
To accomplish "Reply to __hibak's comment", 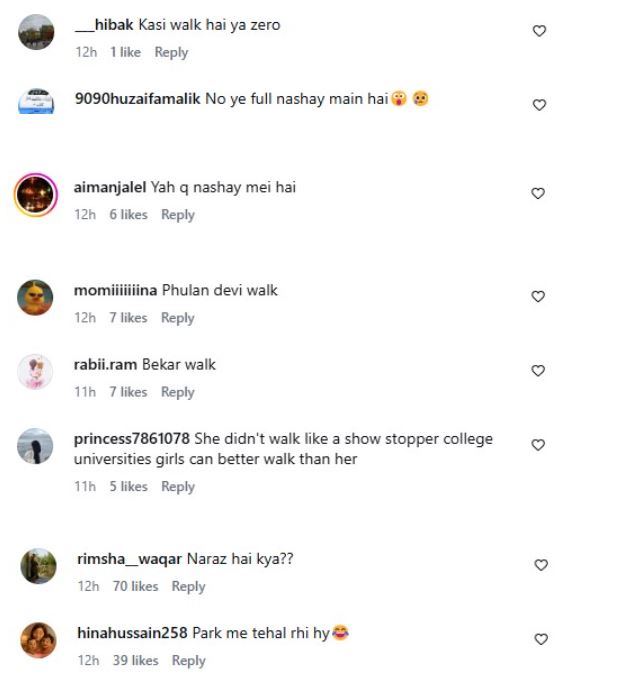I will coord(171,52).
